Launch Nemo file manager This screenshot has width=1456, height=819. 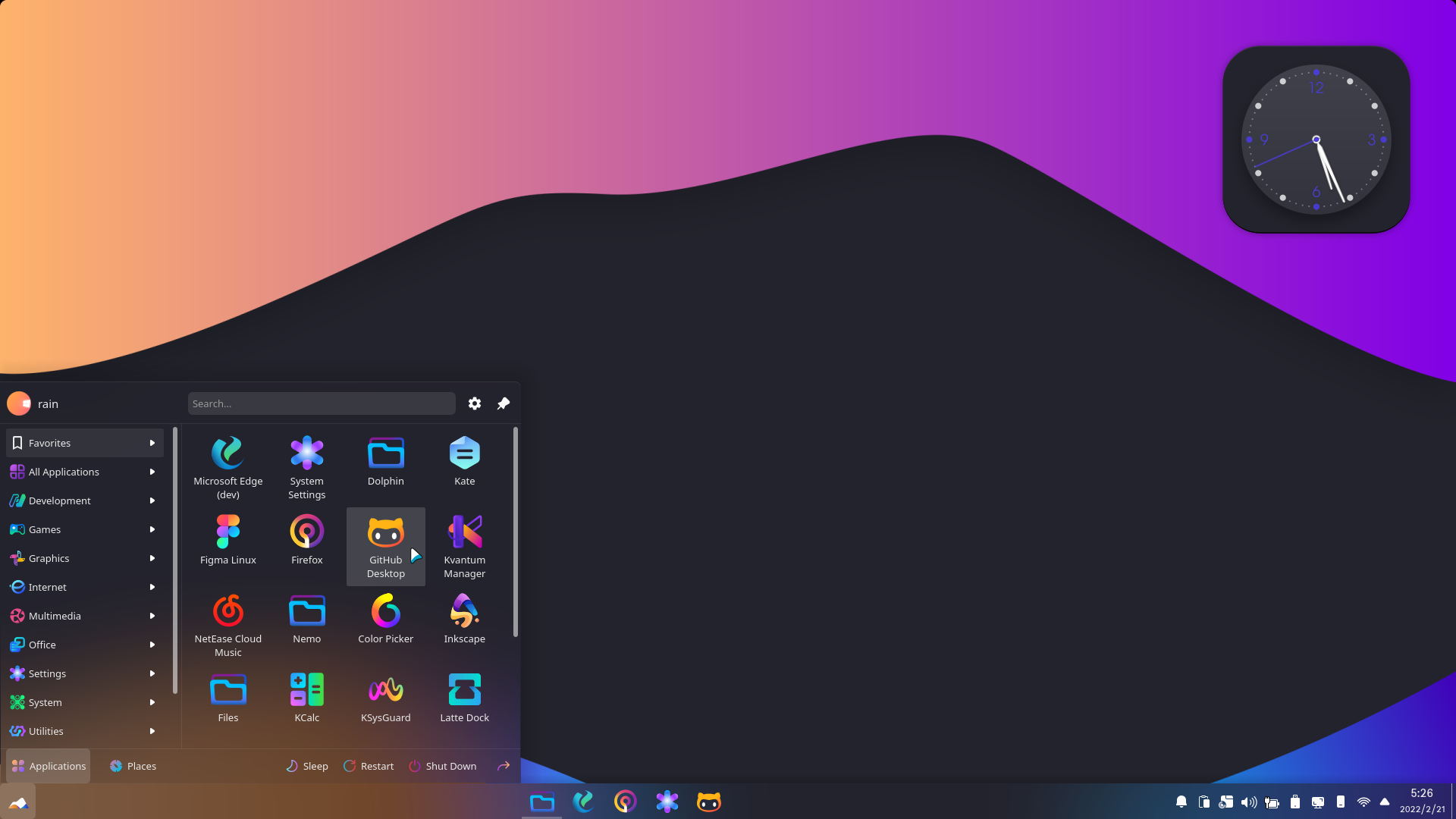(x=307, y=625)
